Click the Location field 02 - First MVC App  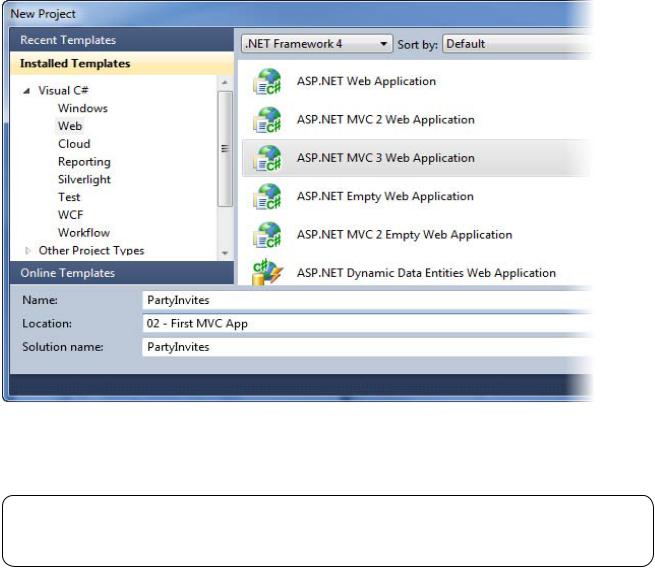(x=367, y=324)
